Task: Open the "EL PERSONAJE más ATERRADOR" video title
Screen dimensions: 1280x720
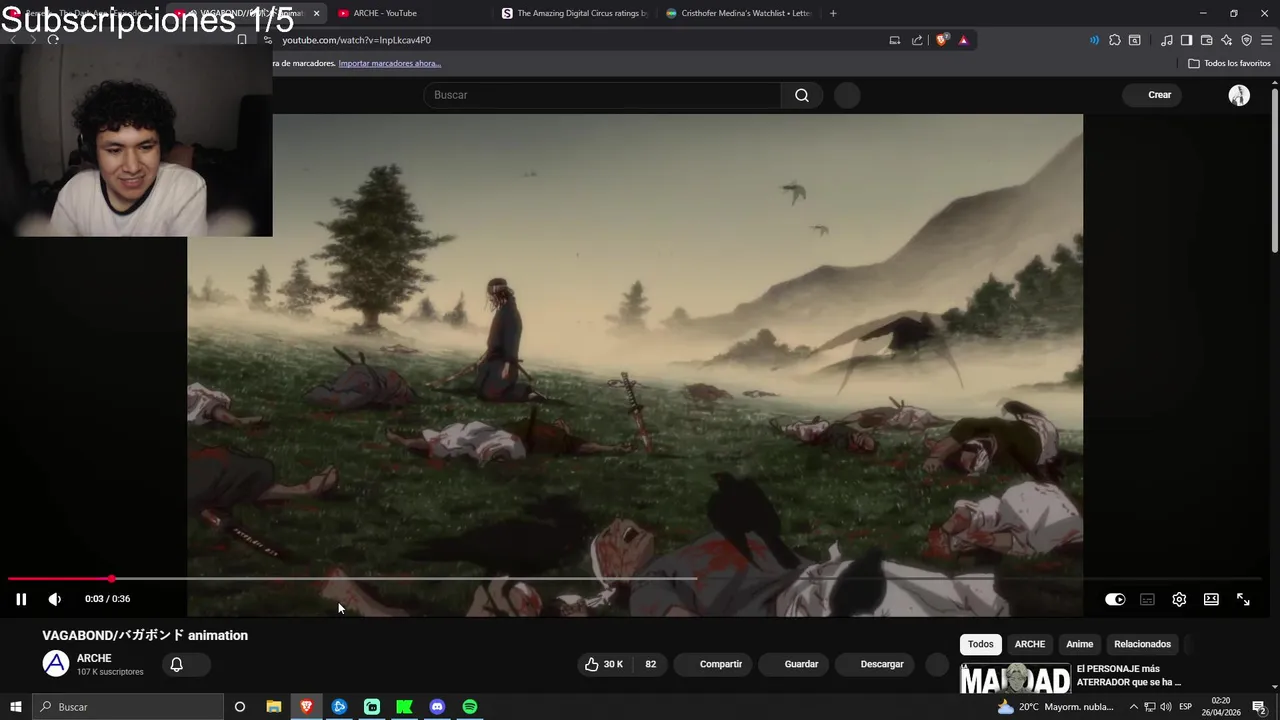Action: (1128, 675)
